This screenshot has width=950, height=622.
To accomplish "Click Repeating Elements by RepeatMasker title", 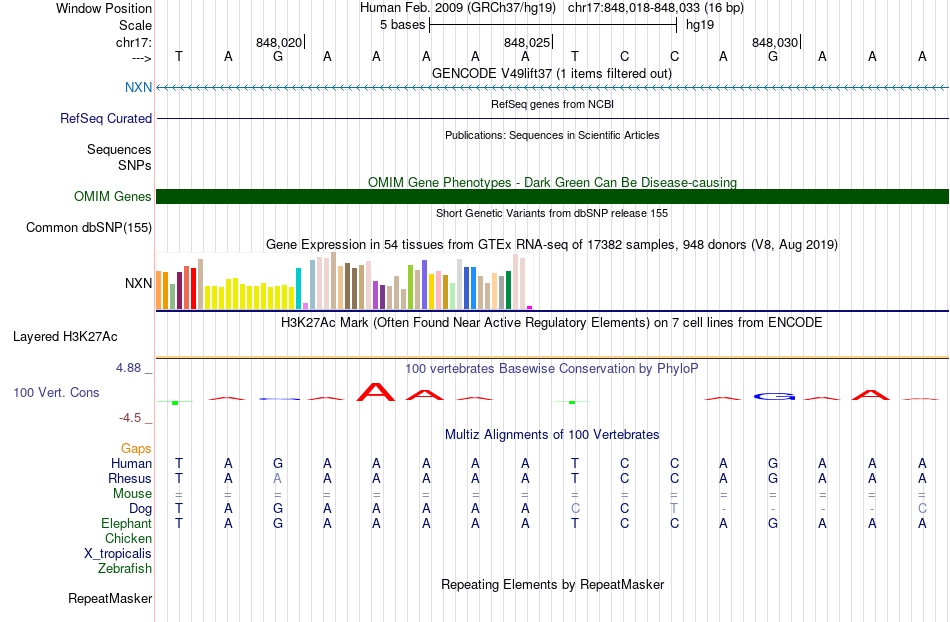I will (x=553, y=584).
